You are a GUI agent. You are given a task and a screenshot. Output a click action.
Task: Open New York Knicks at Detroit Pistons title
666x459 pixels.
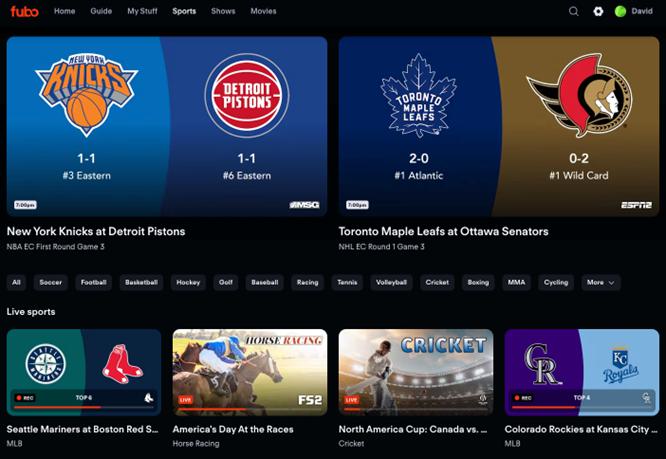tap(96, 231)
